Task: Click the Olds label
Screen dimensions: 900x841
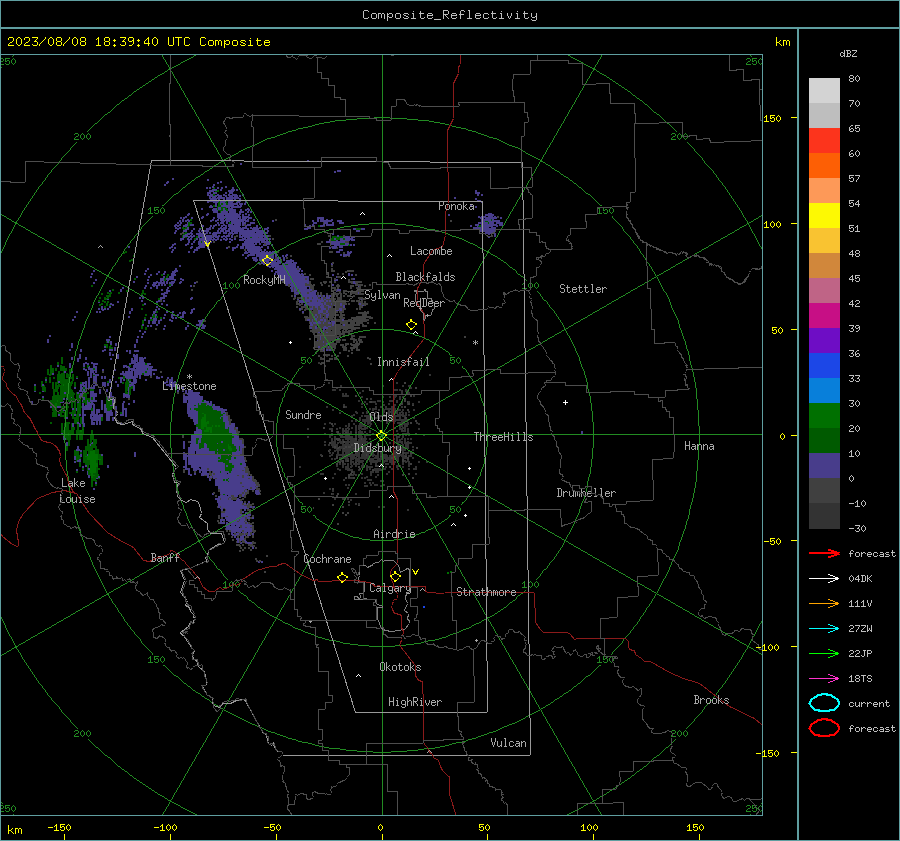Action: (381, 417)
